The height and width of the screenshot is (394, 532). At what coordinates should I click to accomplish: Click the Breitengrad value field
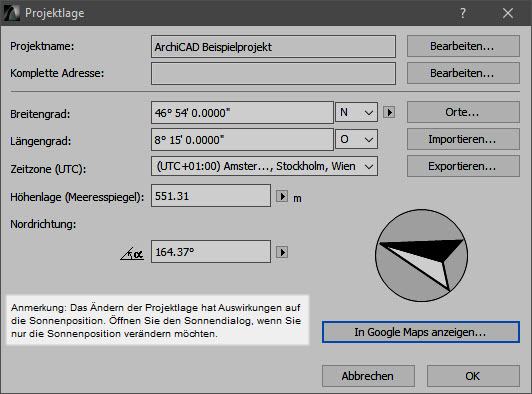[242, 113]
